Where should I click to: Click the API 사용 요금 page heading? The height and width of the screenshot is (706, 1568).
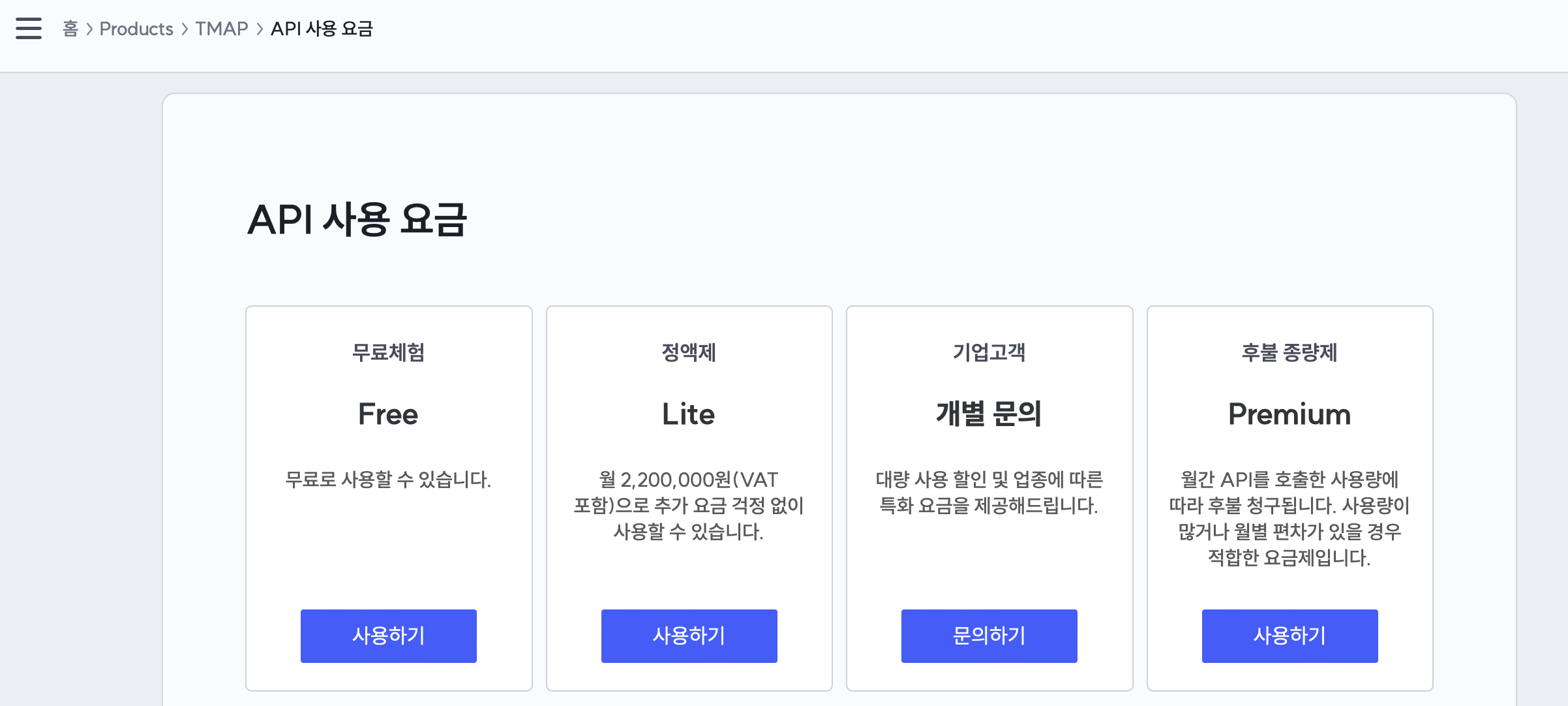pyautogui.click(x=357, y=219)
